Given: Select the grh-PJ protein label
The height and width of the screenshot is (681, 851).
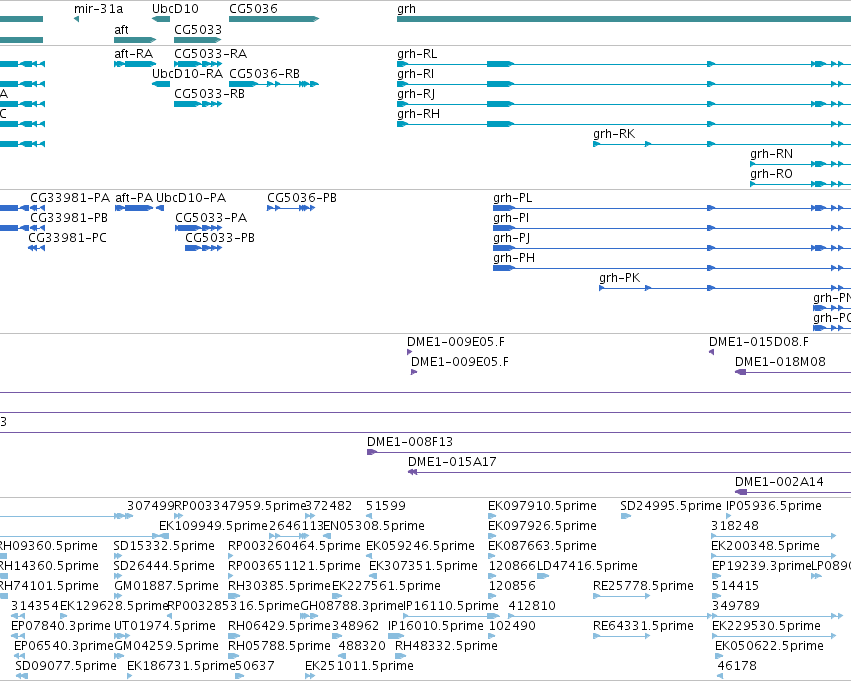Looking at the screenshot, I should coord(511,238).
